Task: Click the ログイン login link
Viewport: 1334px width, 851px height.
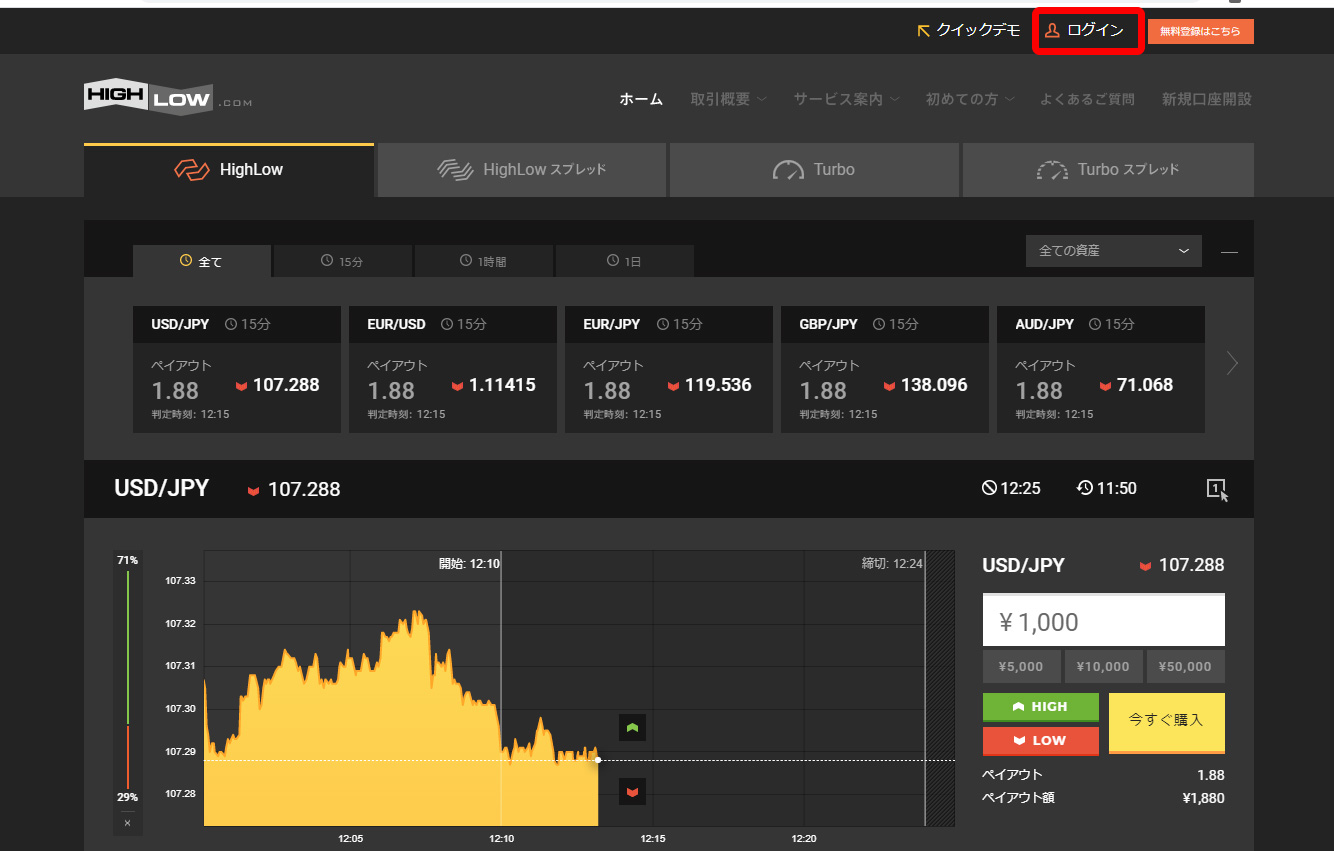Action: point(1086,31)
